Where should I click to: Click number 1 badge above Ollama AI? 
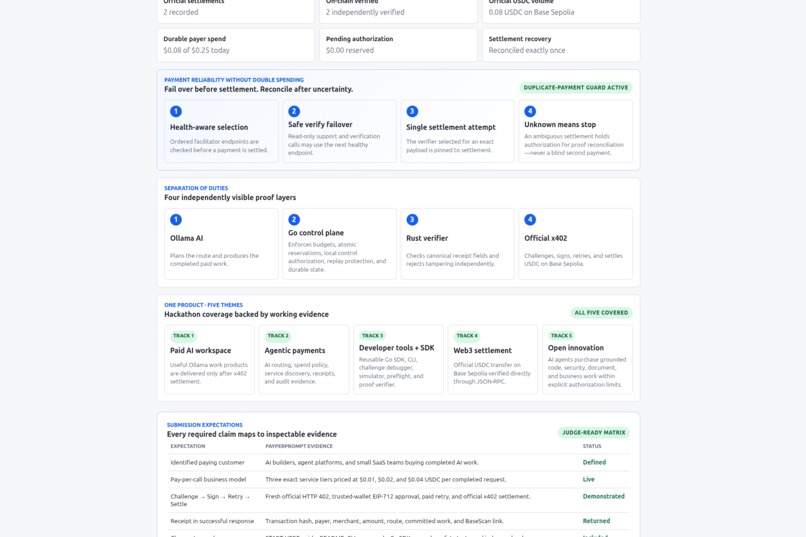pyautogui.click(x=176, y=219)
